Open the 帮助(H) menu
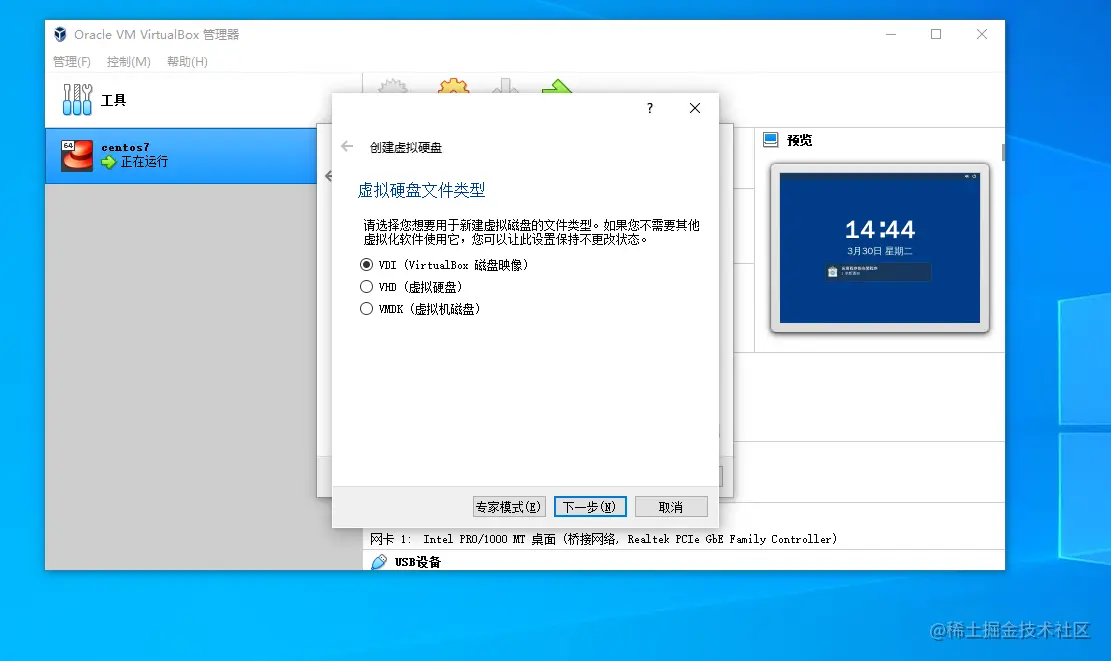 [185, 61]
